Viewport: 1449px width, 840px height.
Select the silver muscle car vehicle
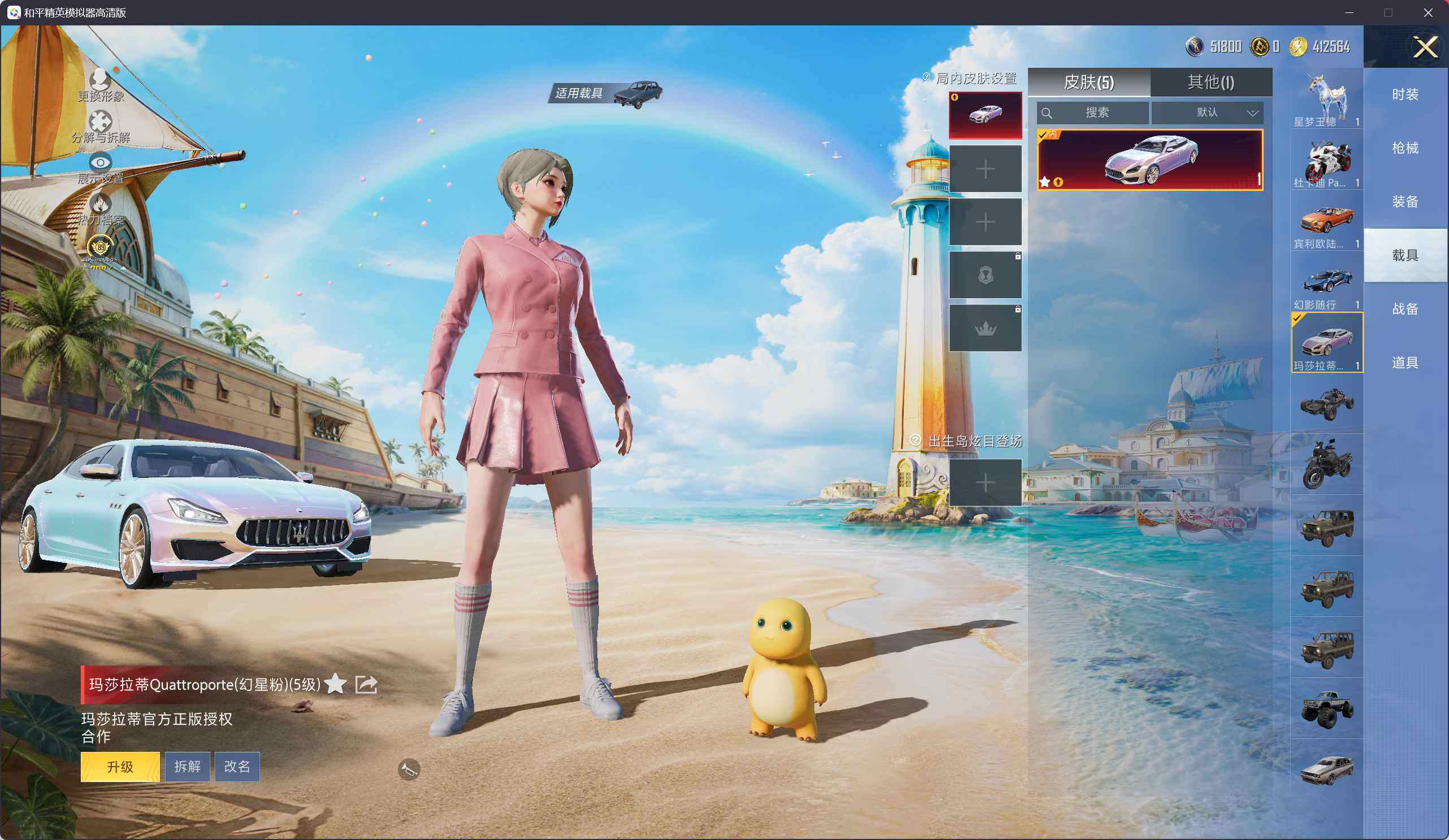click(x=1326, y=770)
